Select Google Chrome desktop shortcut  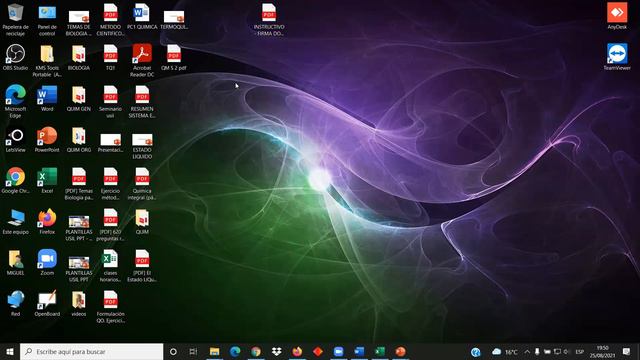point(16,180)
